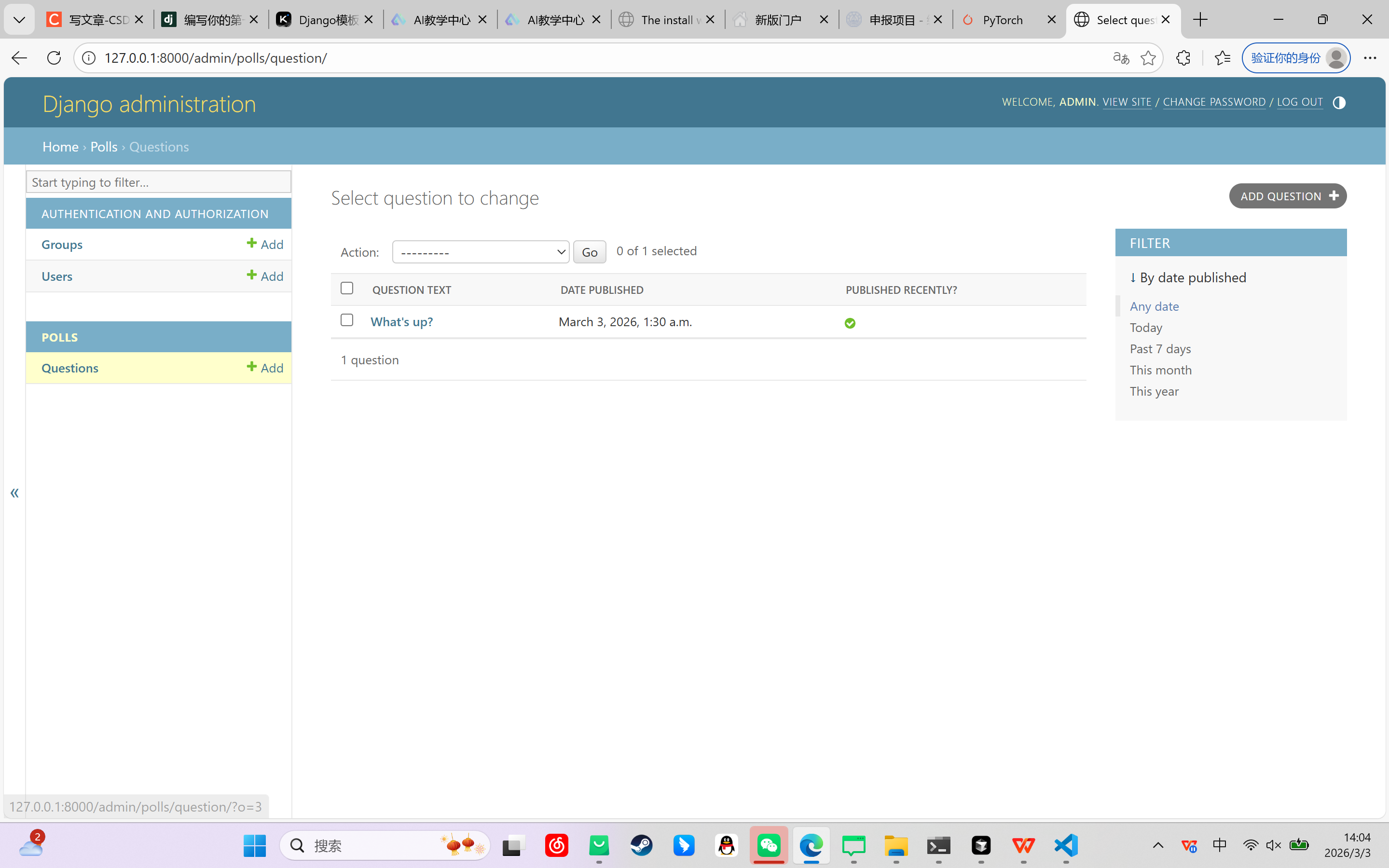Image resolution: width=1389 pixels, height=868 pixels.
Task: Open the tab list chevron
Action: [x=19, y=20]
